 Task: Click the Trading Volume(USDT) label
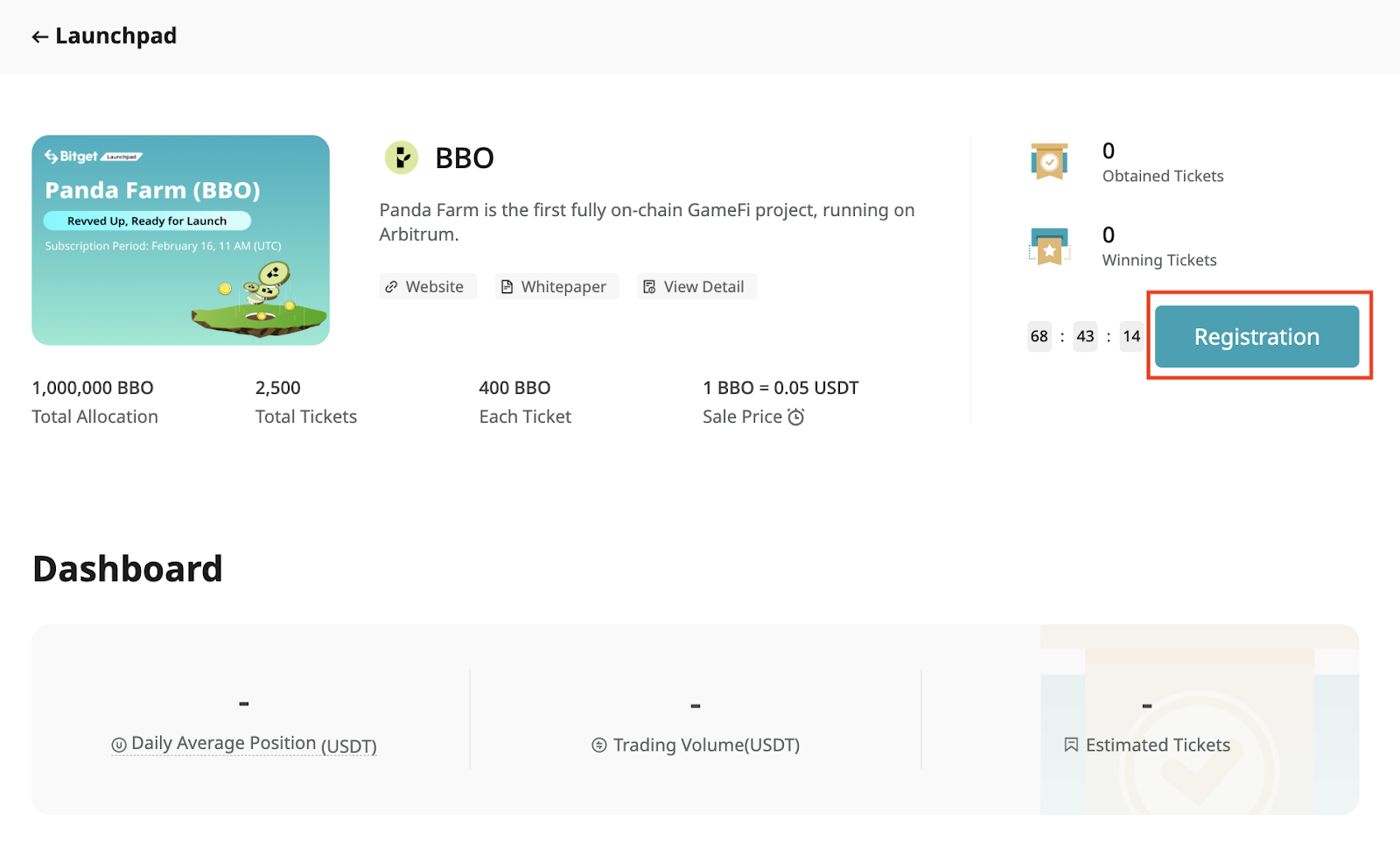tap(706, 745)
